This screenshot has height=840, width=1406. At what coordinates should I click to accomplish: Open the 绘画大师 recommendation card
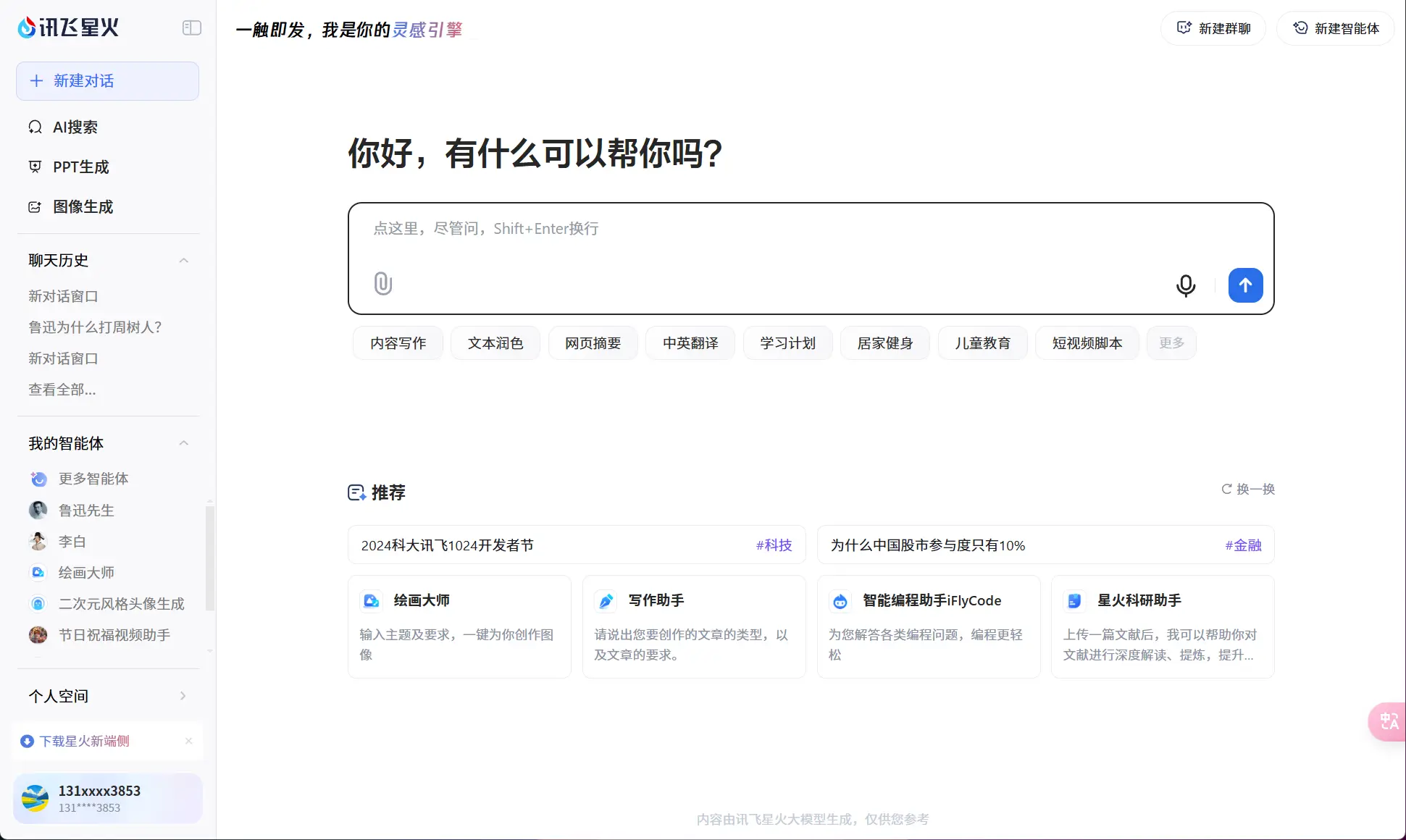click(459, 627)
